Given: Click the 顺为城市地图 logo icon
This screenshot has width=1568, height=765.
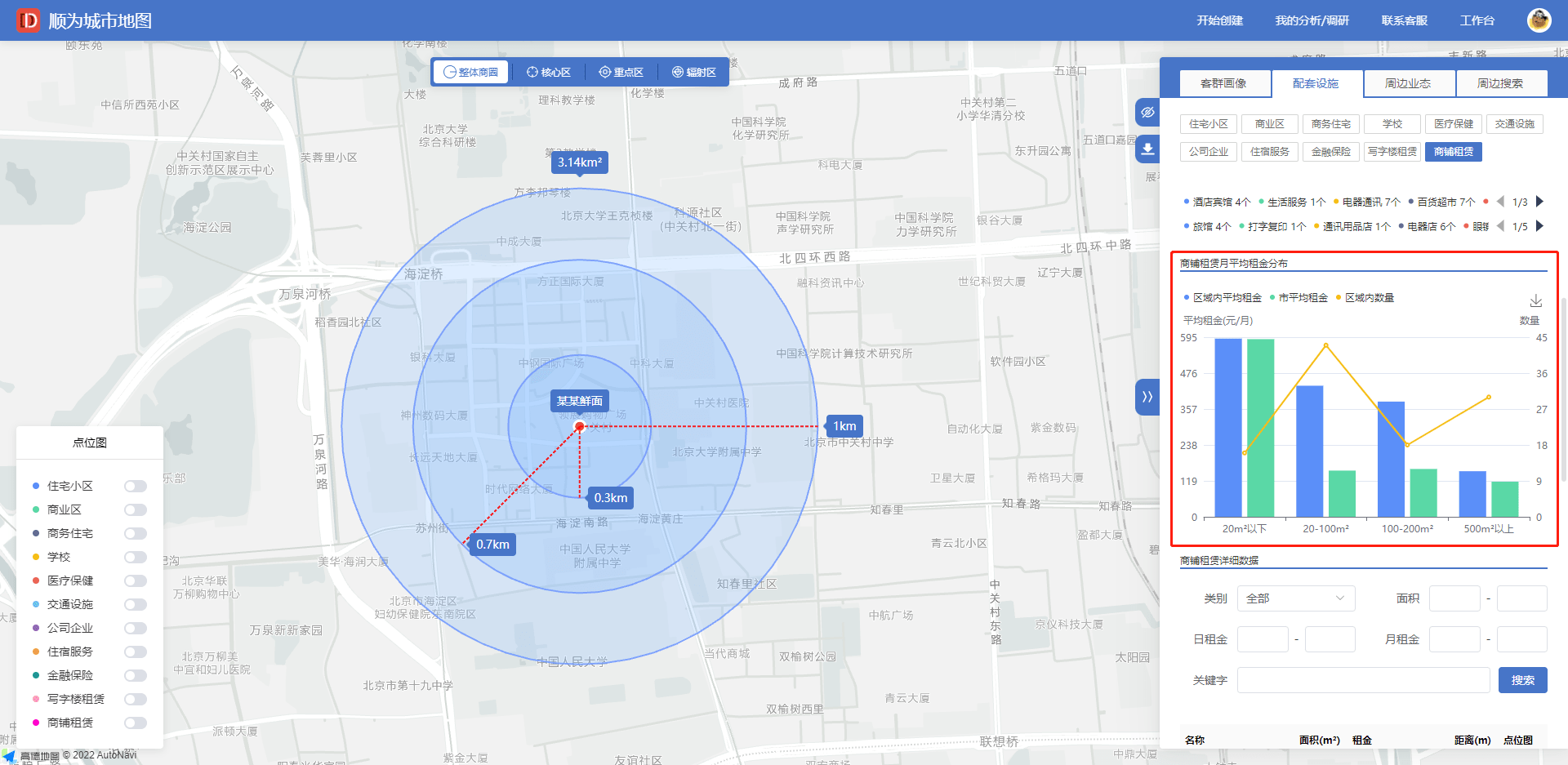Looking at the screenshot, I should click(x=29, y=20).
